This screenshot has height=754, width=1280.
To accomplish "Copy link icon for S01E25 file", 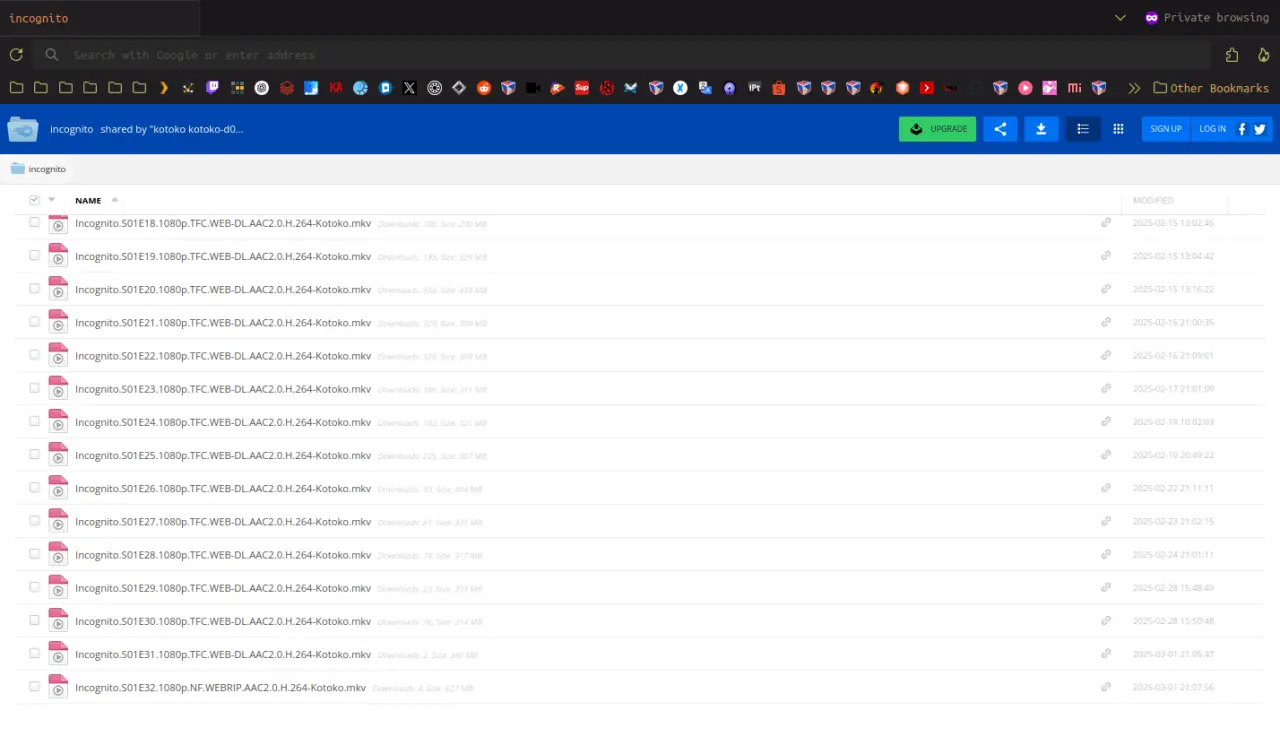I will pyautogui.click(x=1106, y=455).
